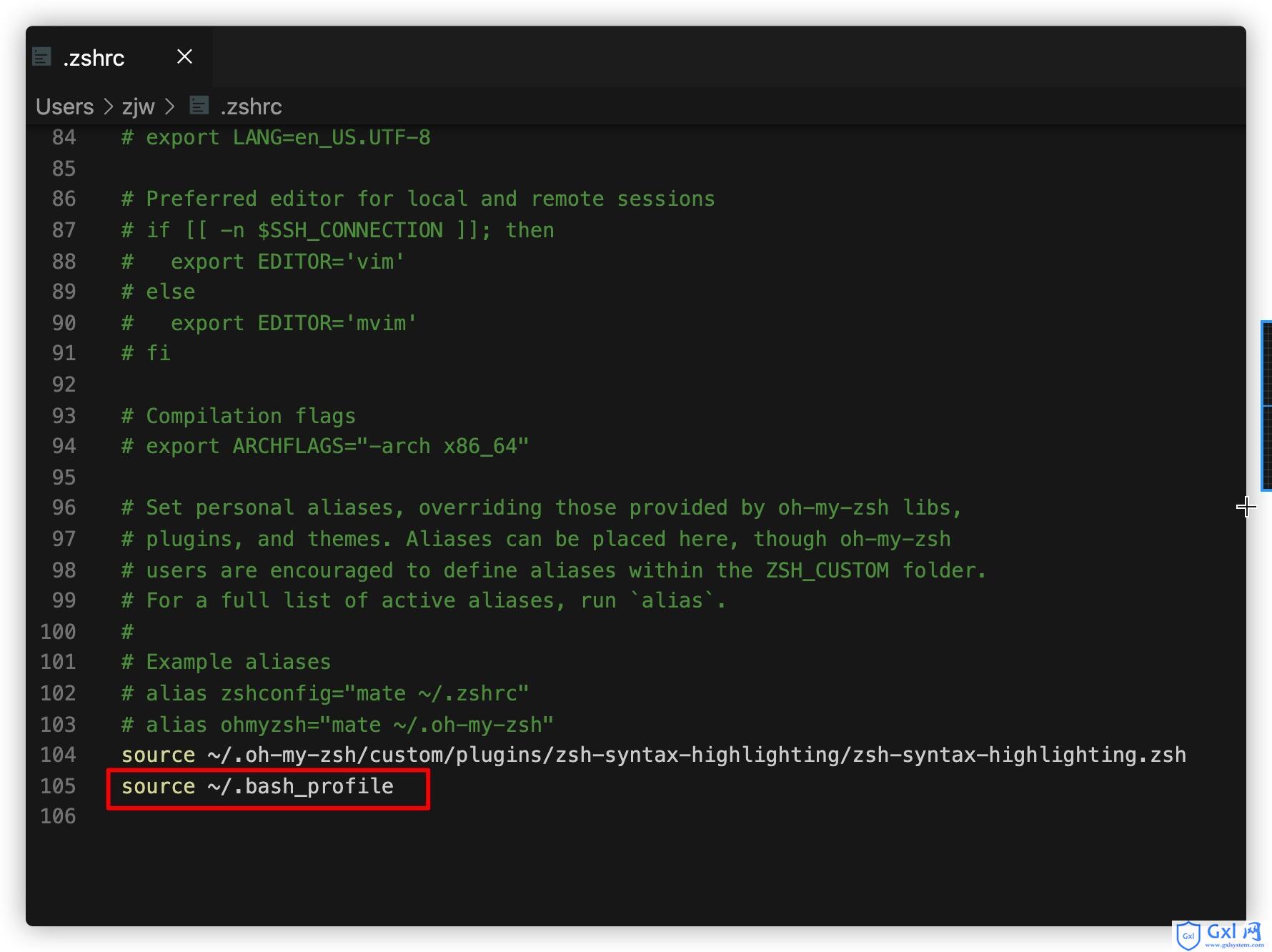The height and width of the screenshot is (952, 1272).
Task: Place cursor on source ~/.bash_profile line
Action: pyautogui.click(x=257, y=786)
